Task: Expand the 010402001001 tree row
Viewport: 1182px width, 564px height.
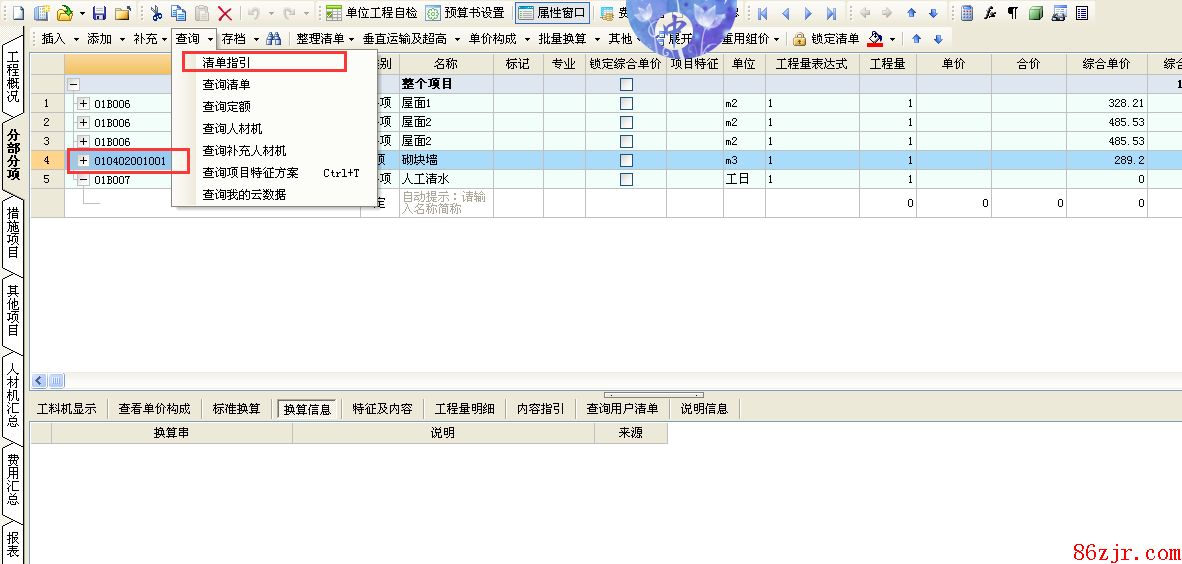Action: [x=83, y=161]
